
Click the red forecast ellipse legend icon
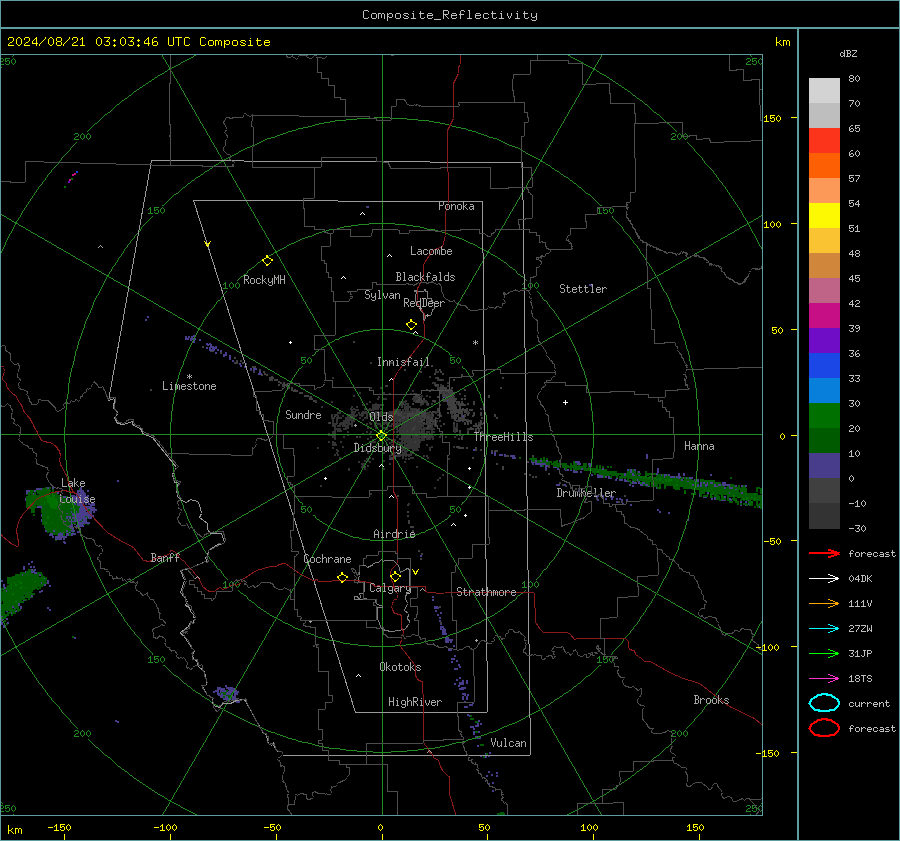pyautogui.click(x=824, y=728)
